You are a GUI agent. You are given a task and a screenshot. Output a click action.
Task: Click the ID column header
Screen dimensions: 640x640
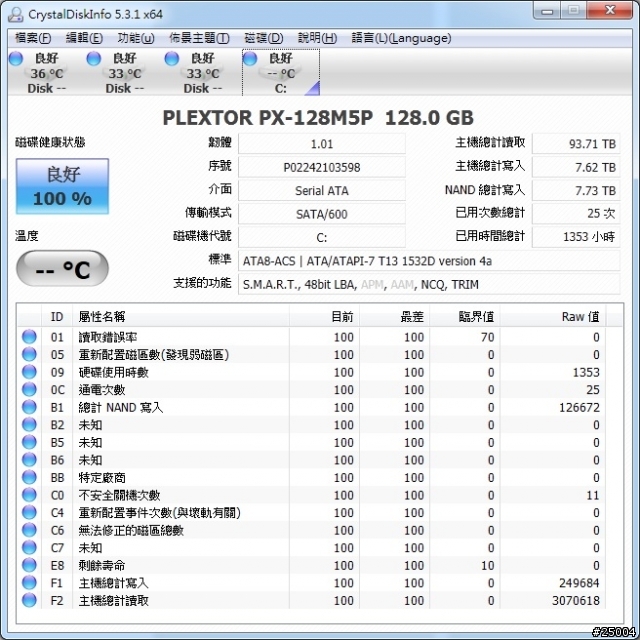point(57,316)
